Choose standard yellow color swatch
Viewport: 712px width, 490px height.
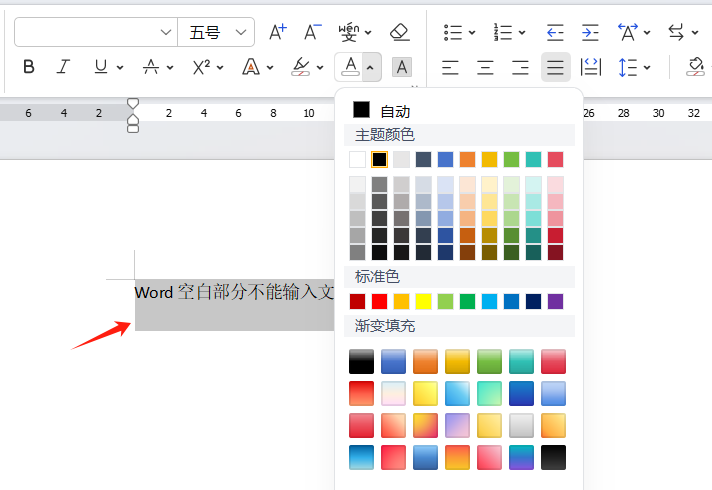(x=423, y=301)
